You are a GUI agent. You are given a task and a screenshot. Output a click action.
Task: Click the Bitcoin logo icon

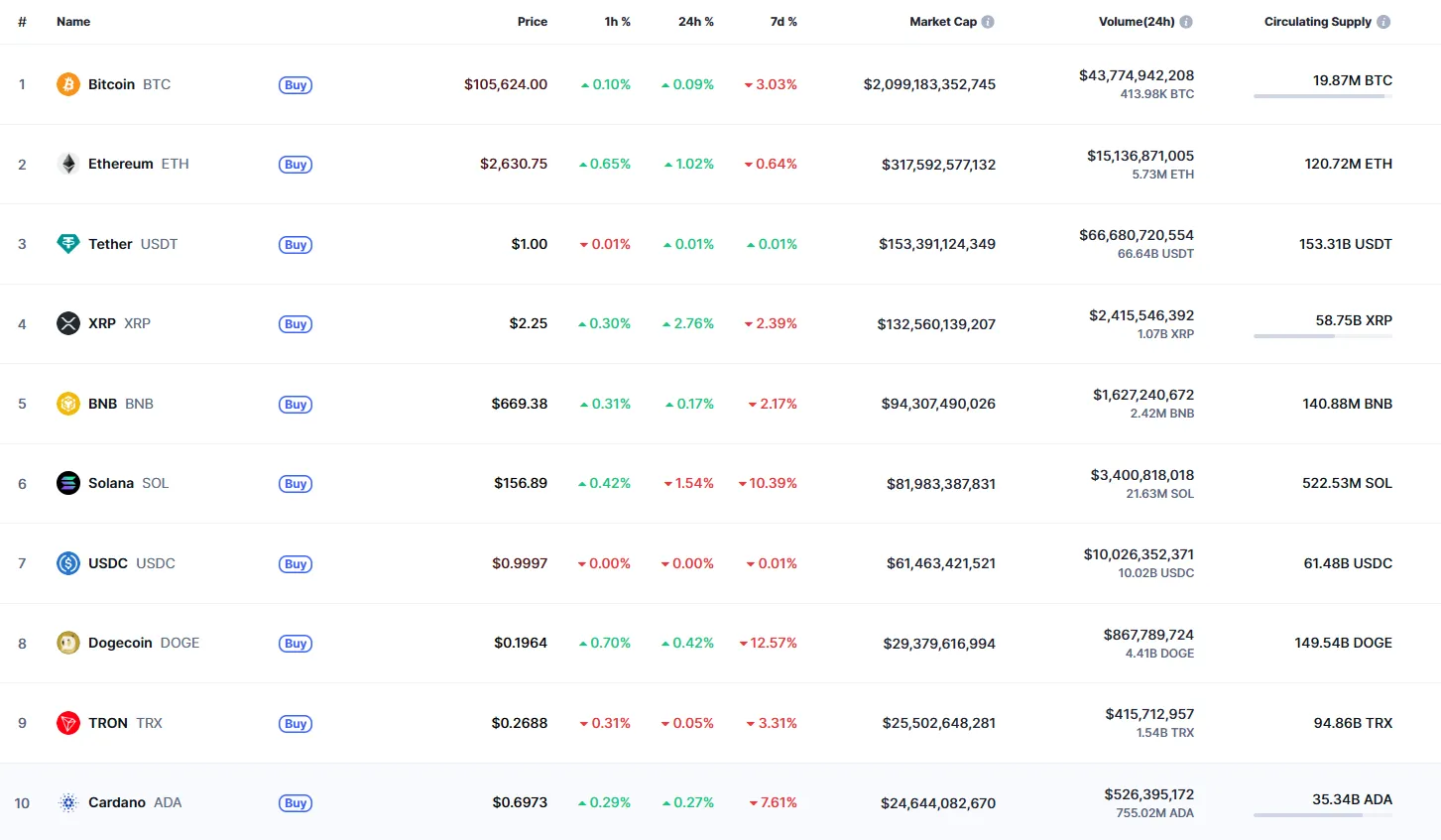tap(67, 84)
